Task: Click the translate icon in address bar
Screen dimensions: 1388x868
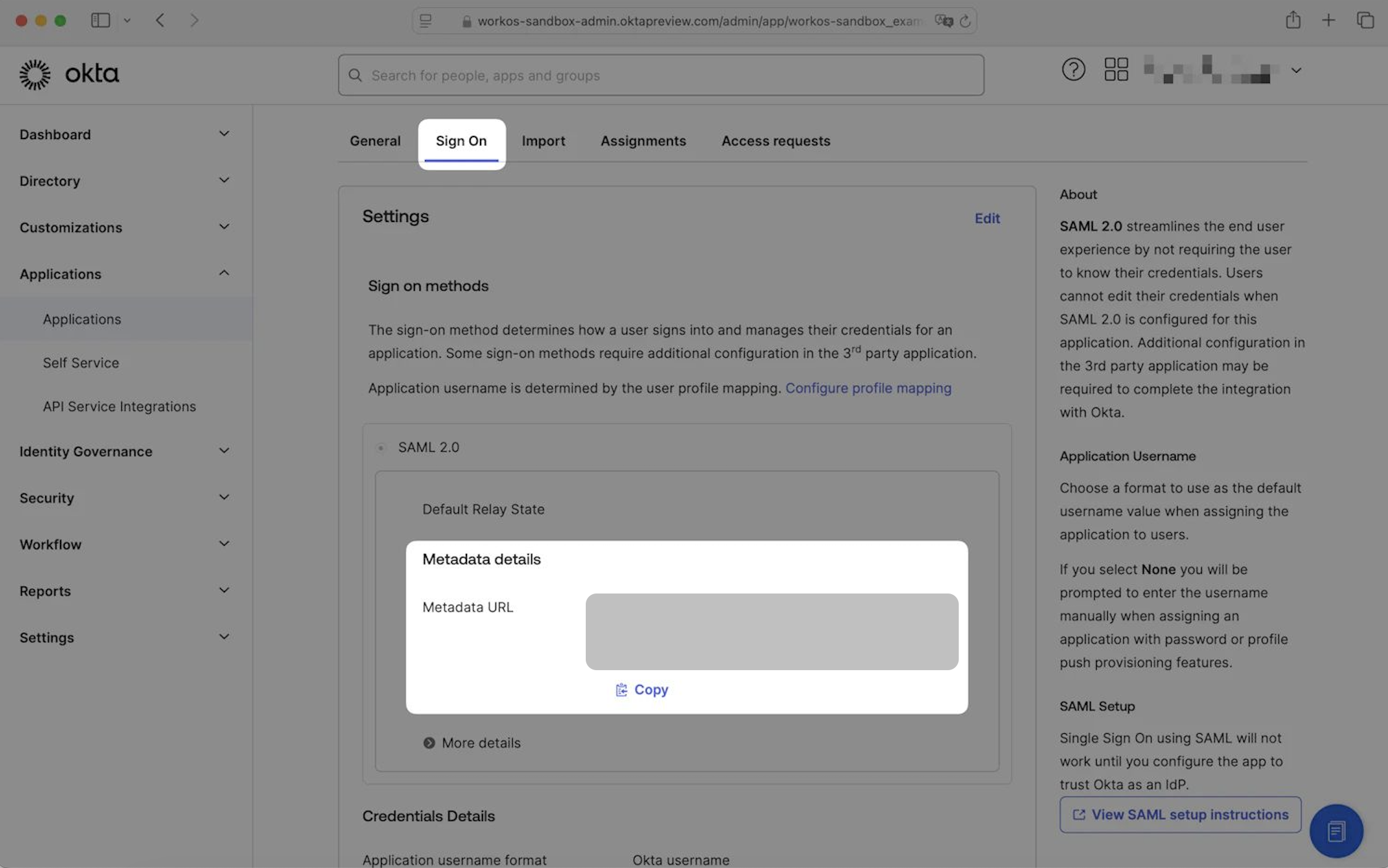Action: (x=943, y=21)
